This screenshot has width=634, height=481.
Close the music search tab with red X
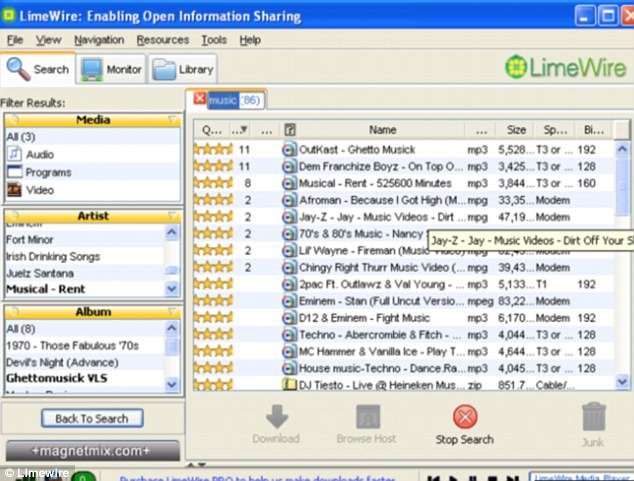(199, 99)
